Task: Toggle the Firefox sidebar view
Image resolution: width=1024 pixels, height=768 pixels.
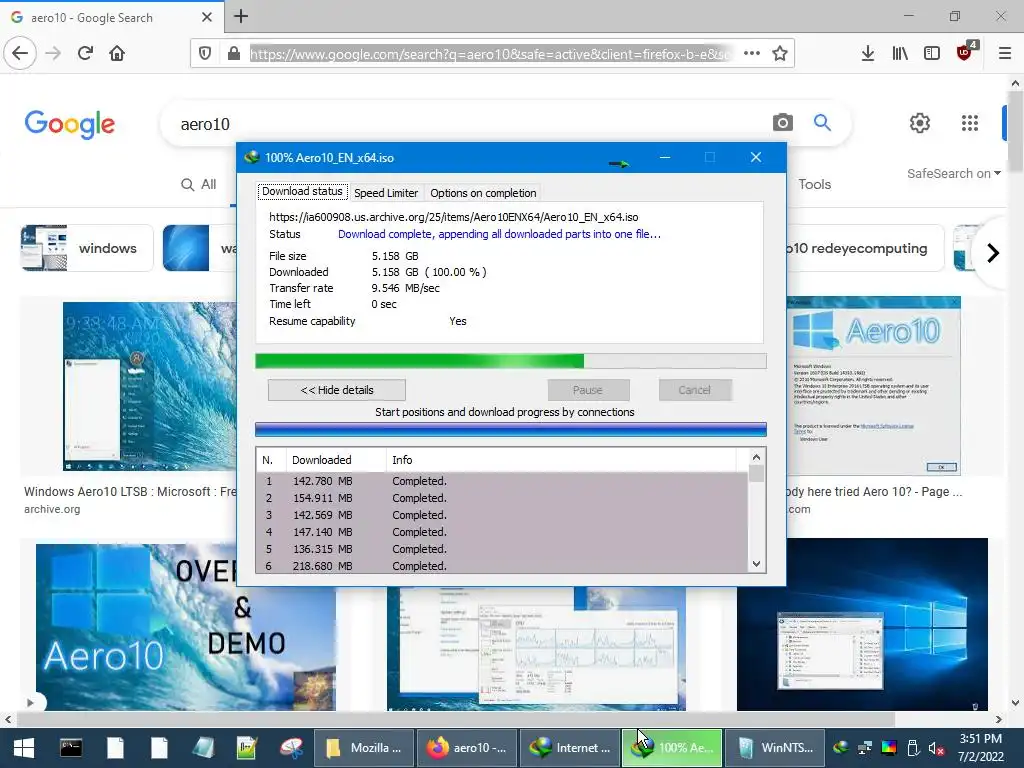Action: tap(932, 54)
